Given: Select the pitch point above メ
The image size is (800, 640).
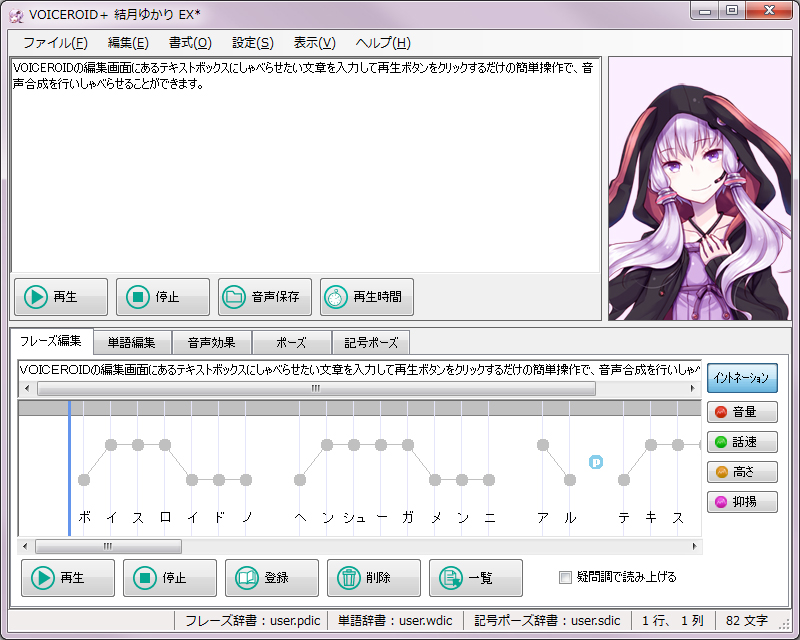Looking at the screenshot, I should point(435,480).
